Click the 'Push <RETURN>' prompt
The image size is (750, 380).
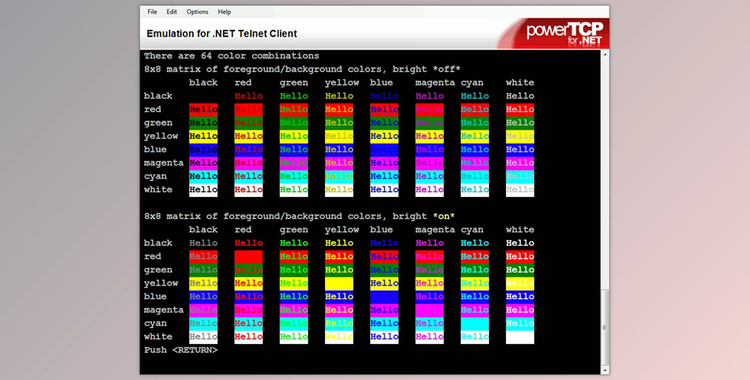pos(181,350)
